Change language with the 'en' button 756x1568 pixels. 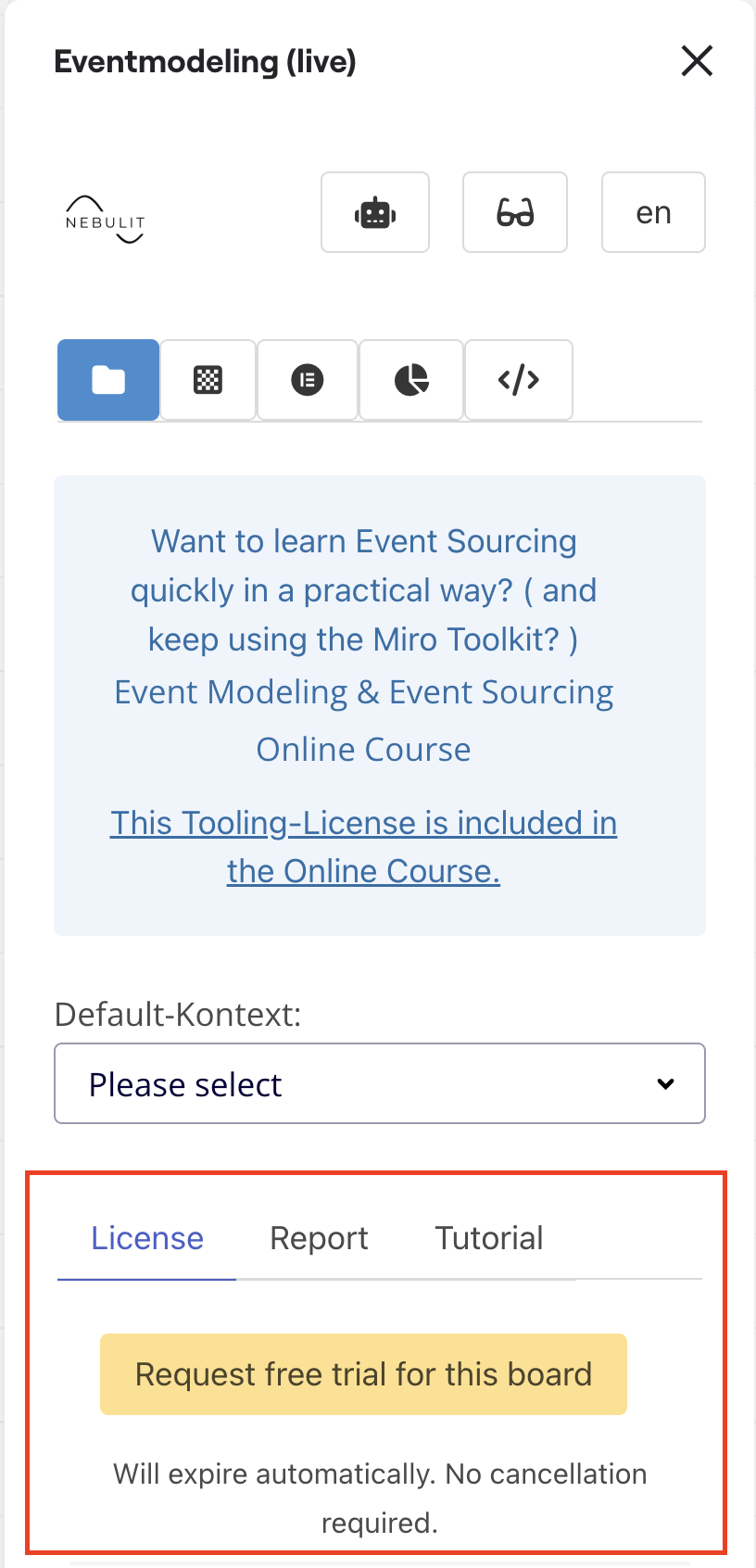tap(653, 212)
